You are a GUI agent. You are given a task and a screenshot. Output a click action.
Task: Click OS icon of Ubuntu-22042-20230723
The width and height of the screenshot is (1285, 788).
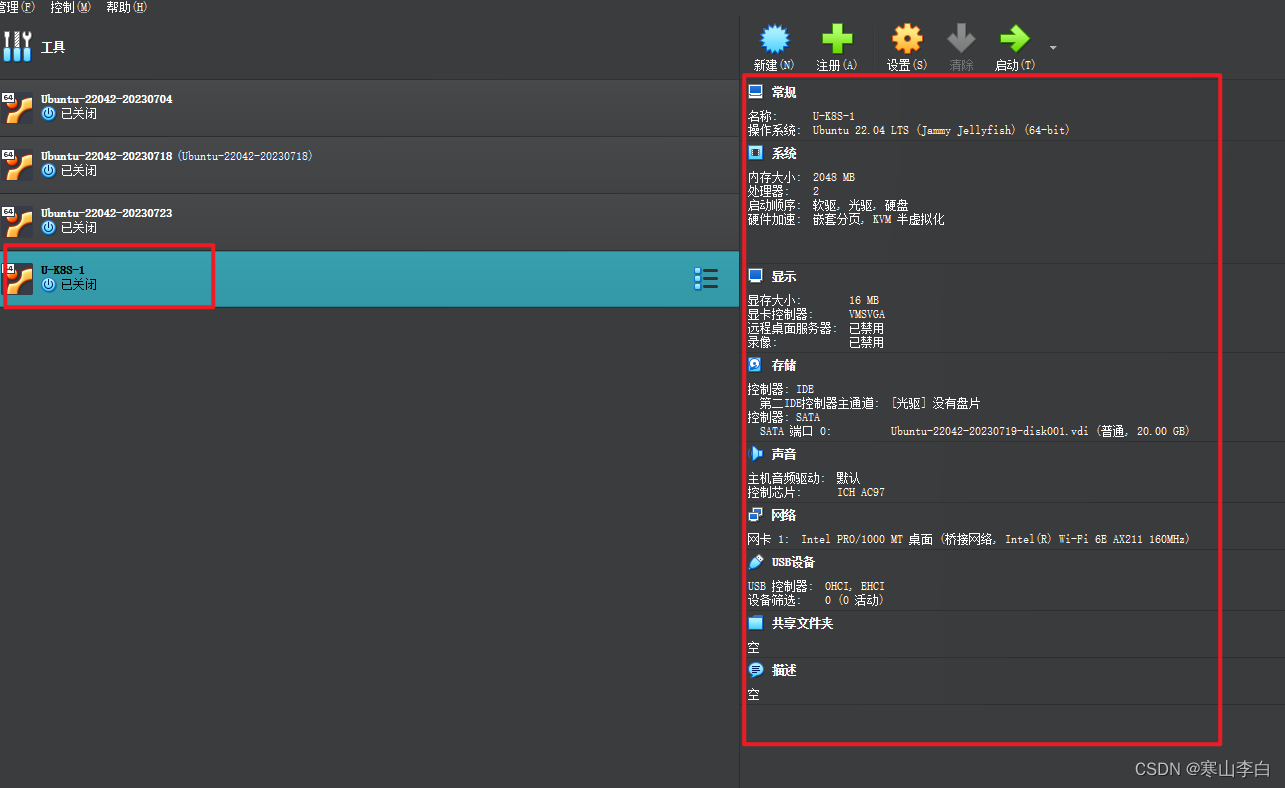[18, 222]
